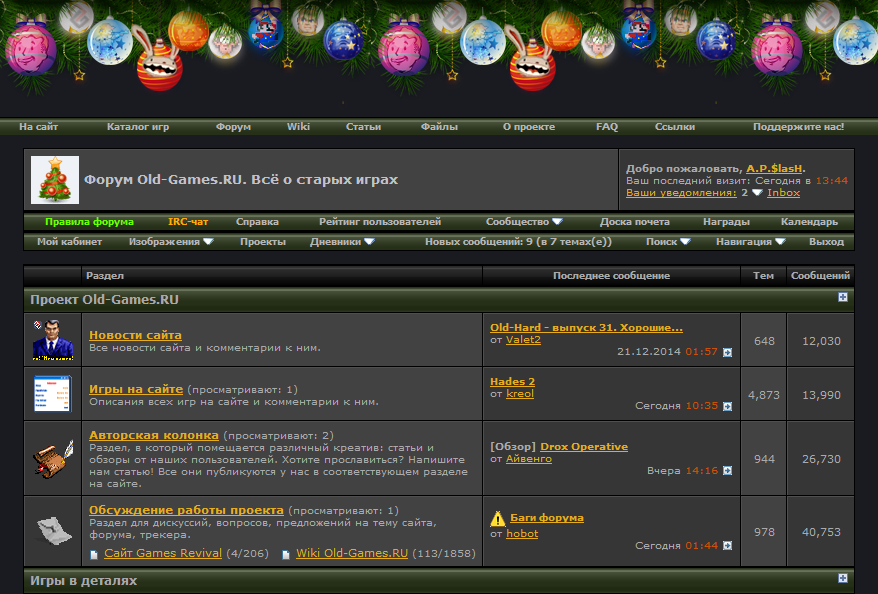The height and width of the screenshot is (594, 878).
Task: Click the page icon before Сайт Games Revival
Action: tap(94, 554)
